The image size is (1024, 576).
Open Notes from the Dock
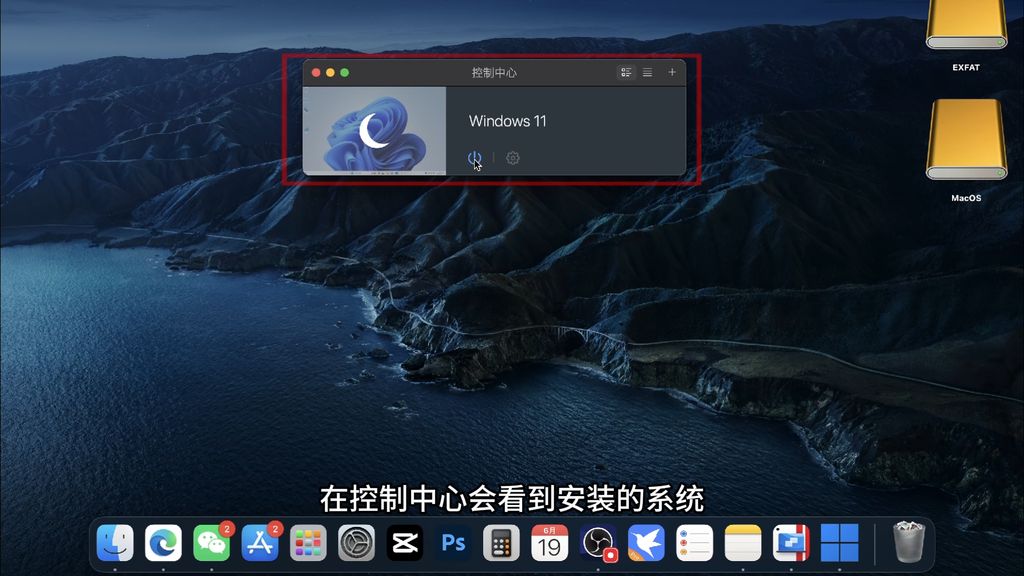coord(743,543)
